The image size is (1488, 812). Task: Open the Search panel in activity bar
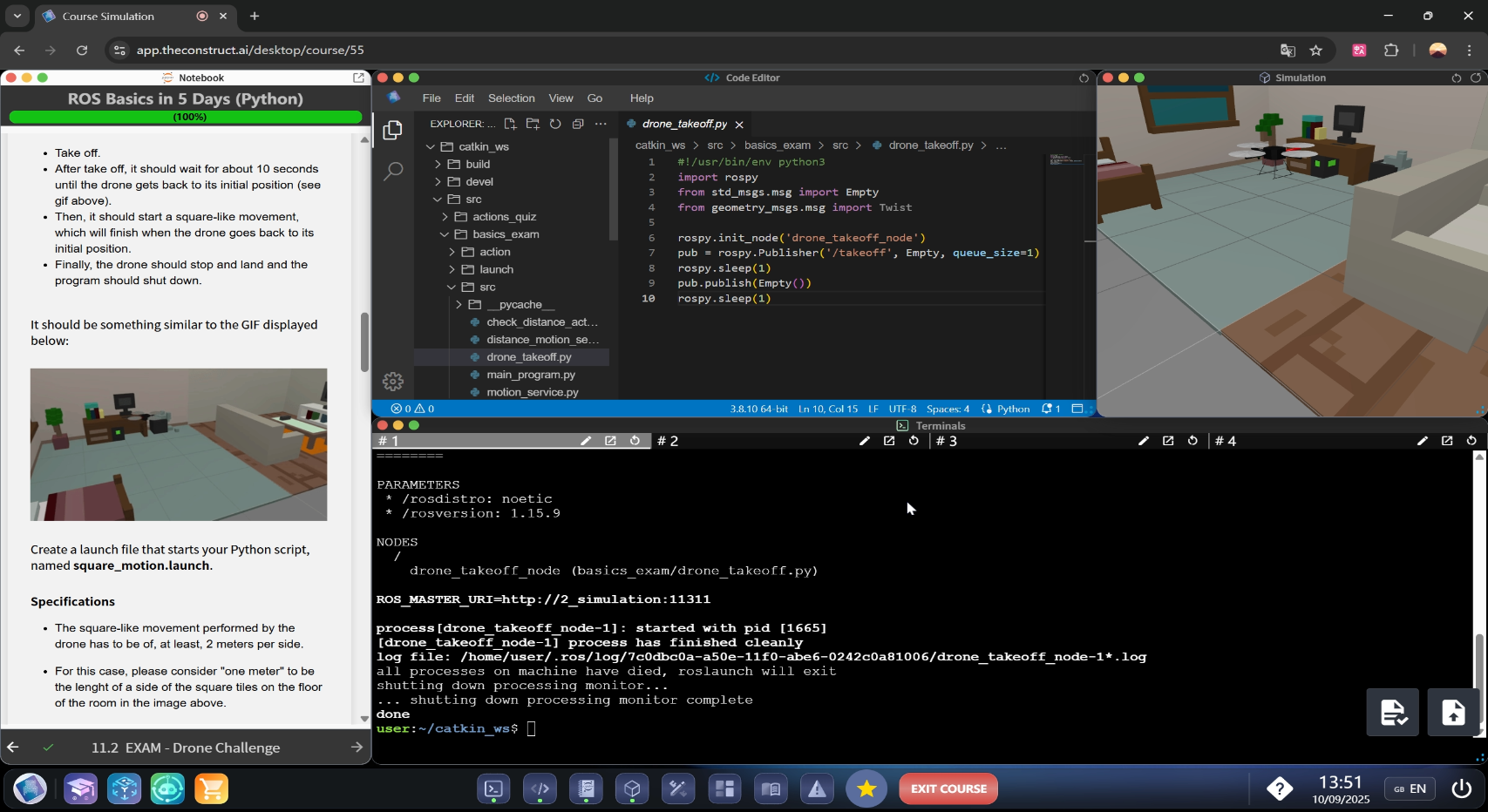click(393, 171)
